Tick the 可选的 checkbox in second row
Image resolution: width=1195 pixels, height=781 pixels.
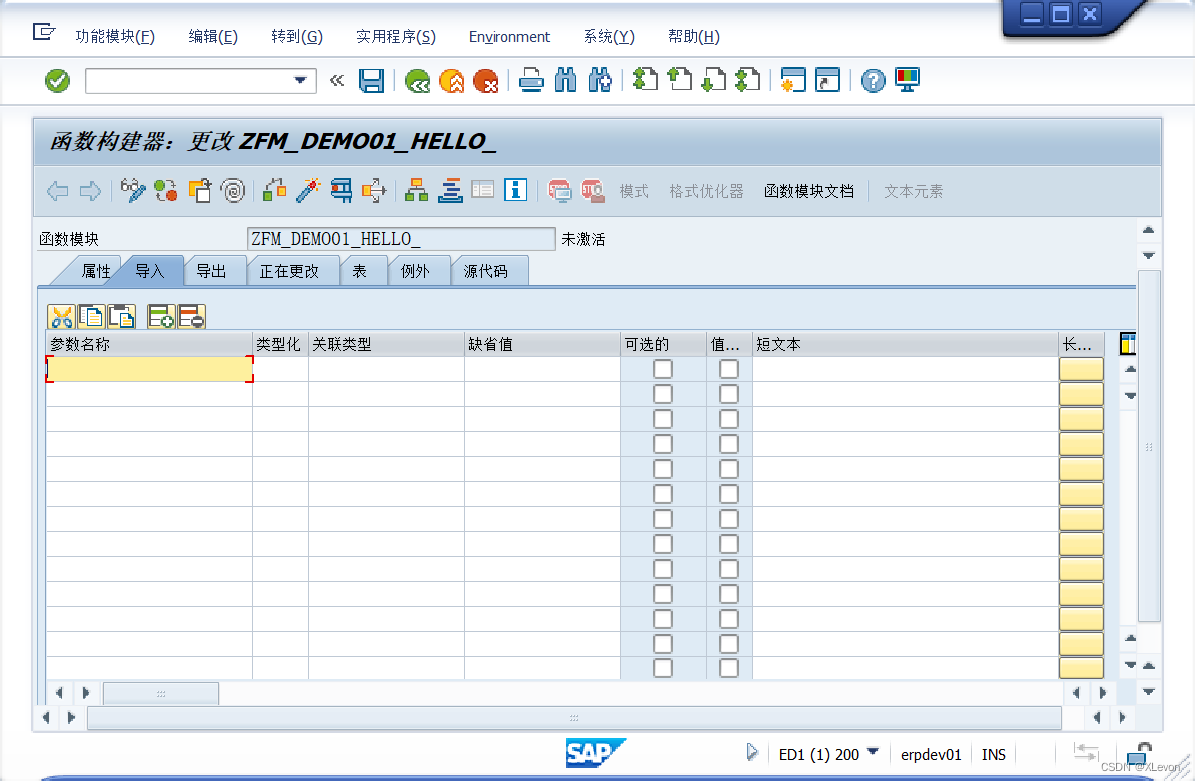click(x=663, y=394)
